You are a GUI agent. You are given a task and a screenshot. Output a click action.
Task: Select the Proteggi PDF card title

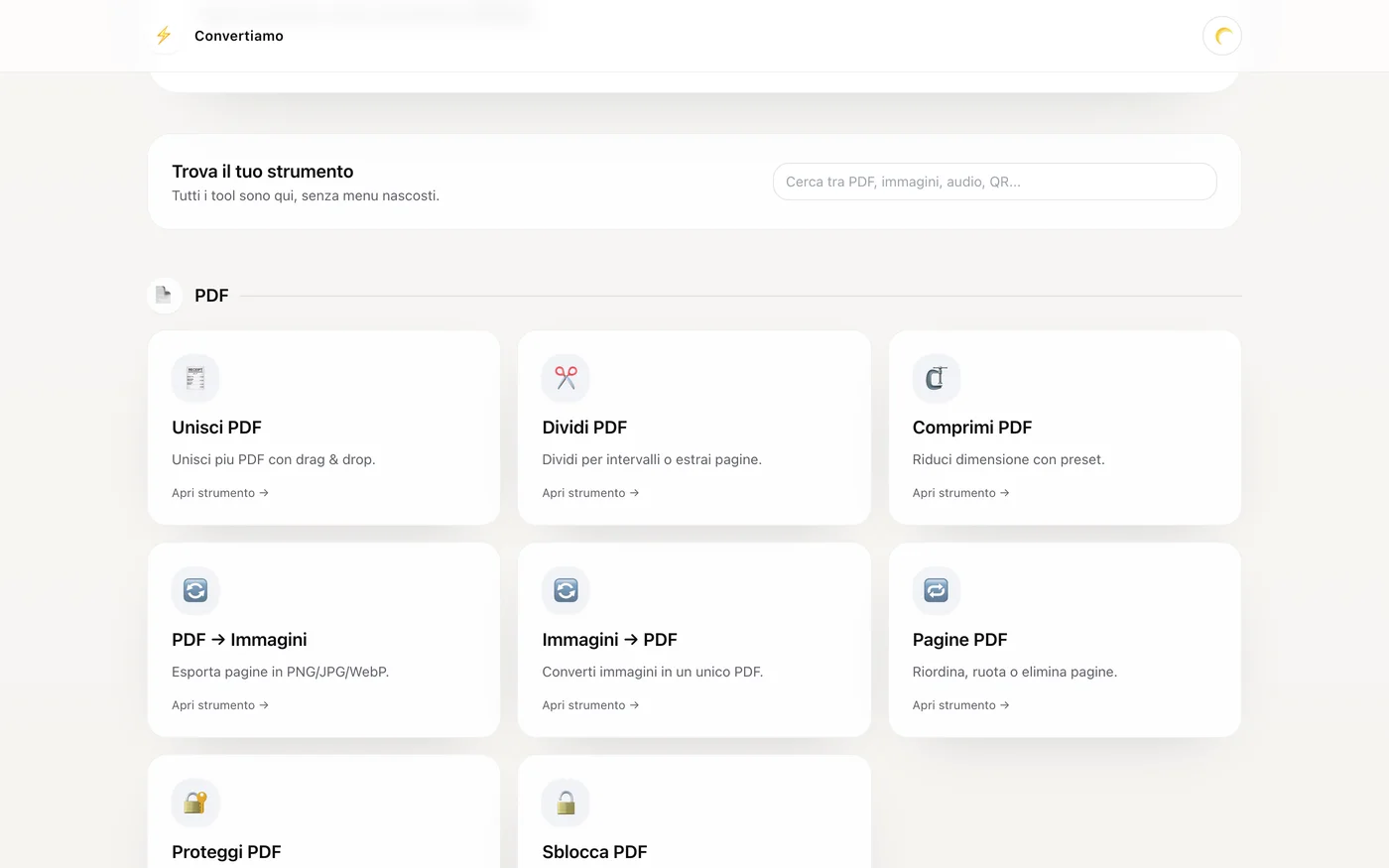pyautogui.click(x=226, y=852)
